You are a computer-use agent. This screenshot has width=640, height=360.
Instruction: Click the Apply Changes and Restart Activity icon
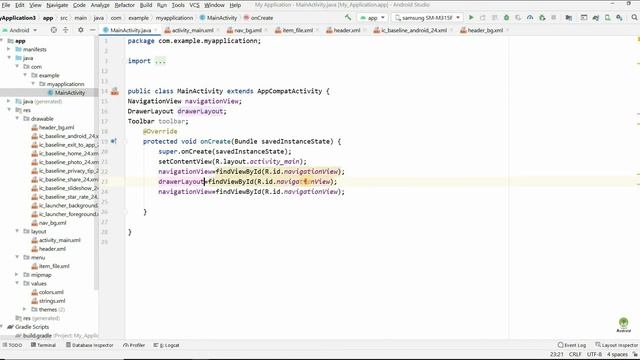click(483, 18)
